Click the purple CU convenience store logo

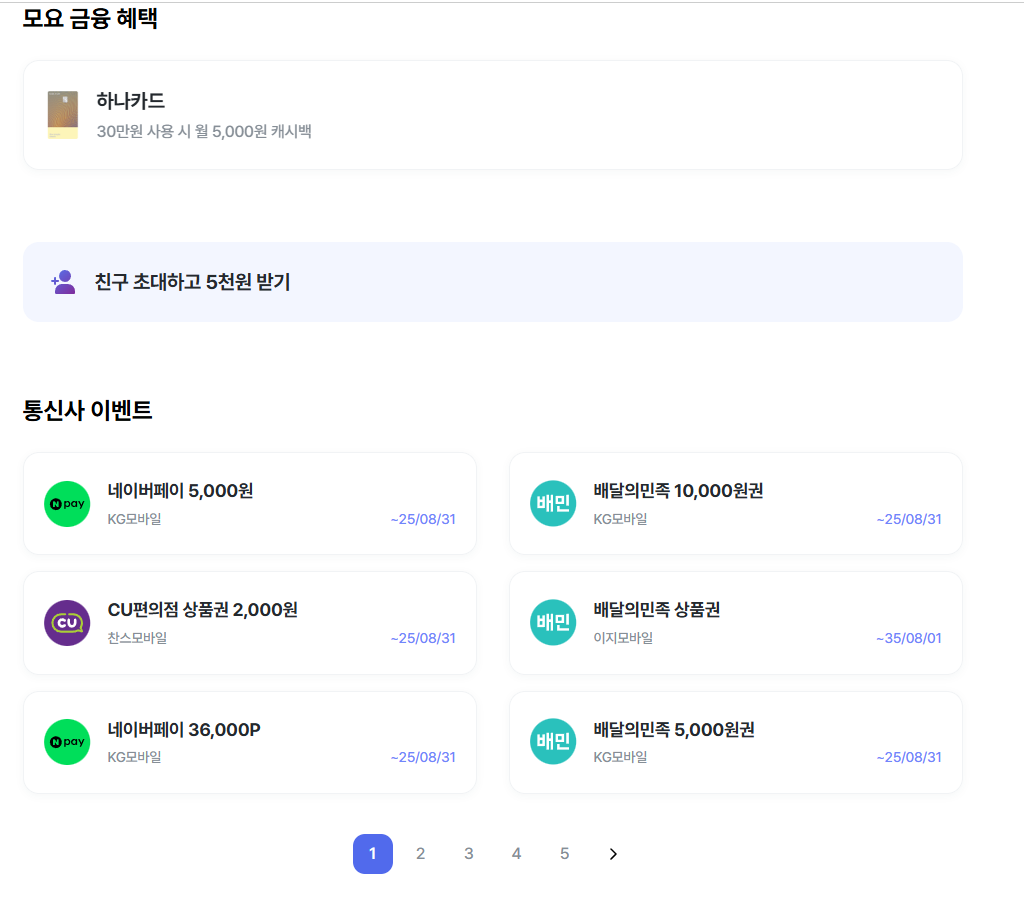click(x=67, y=622)
